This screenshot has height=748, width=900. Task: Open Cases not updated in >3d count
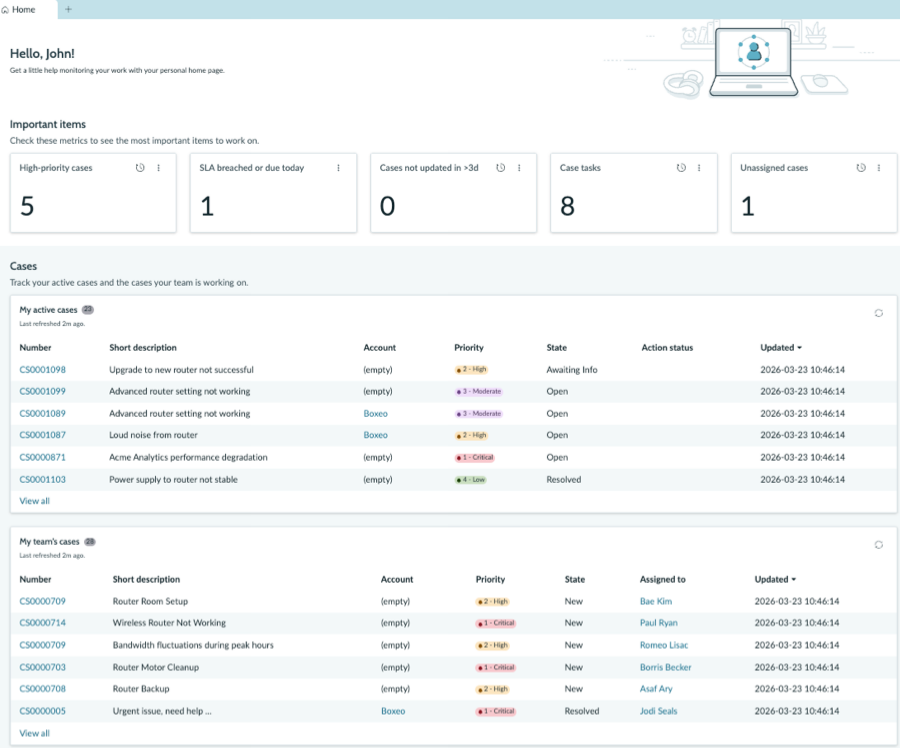tap(387, 206)
